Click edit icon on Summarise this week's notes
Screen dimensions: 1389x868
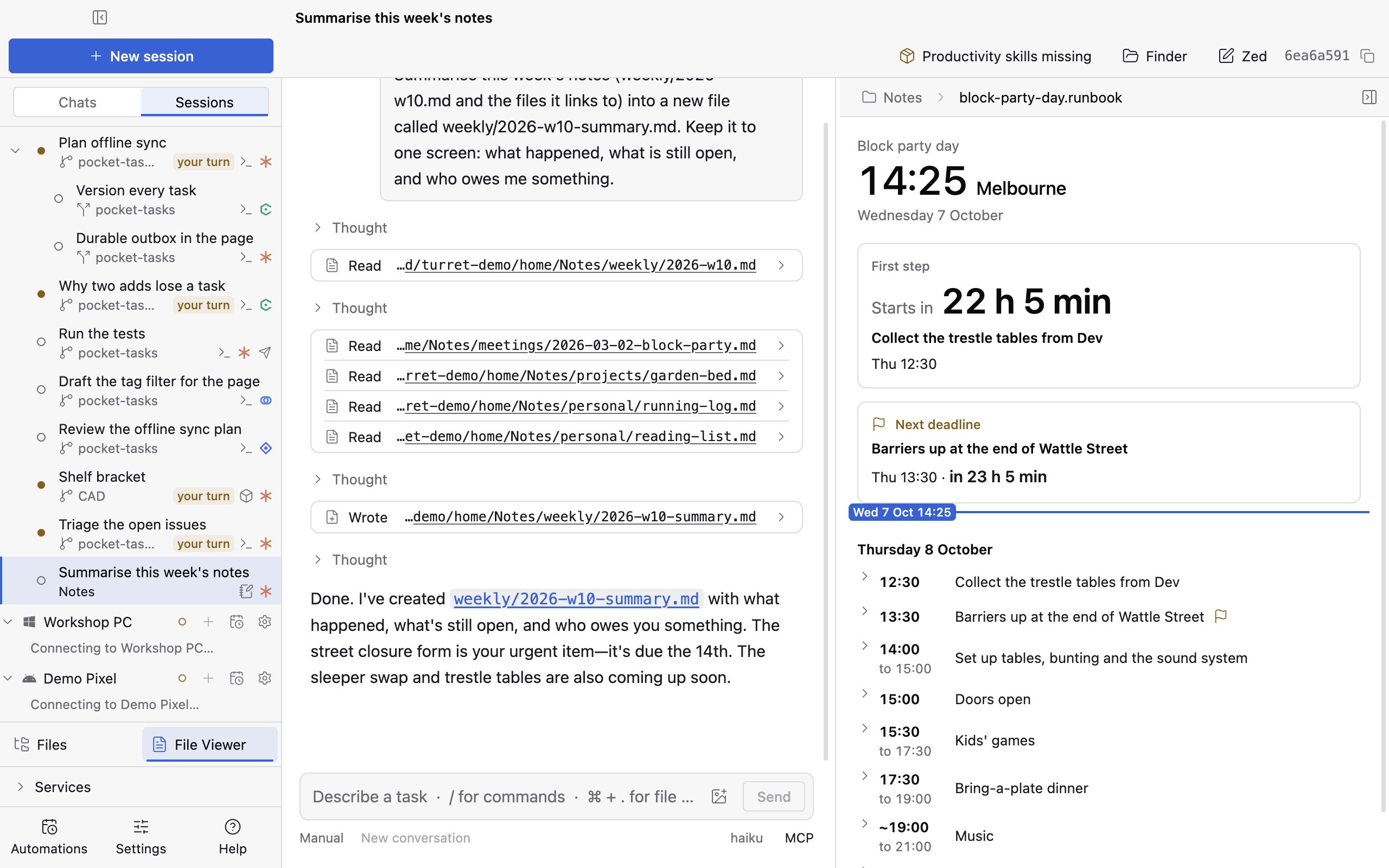[246, 591]
